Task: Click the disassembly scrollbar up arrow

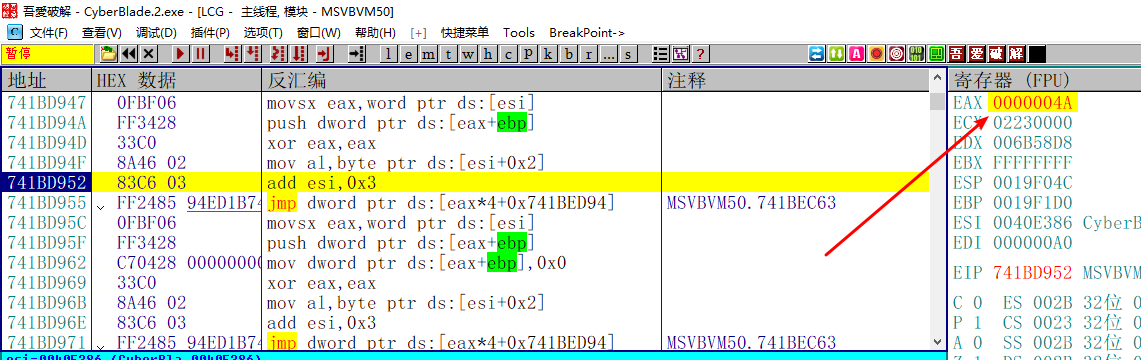Action: pos(937,79)
